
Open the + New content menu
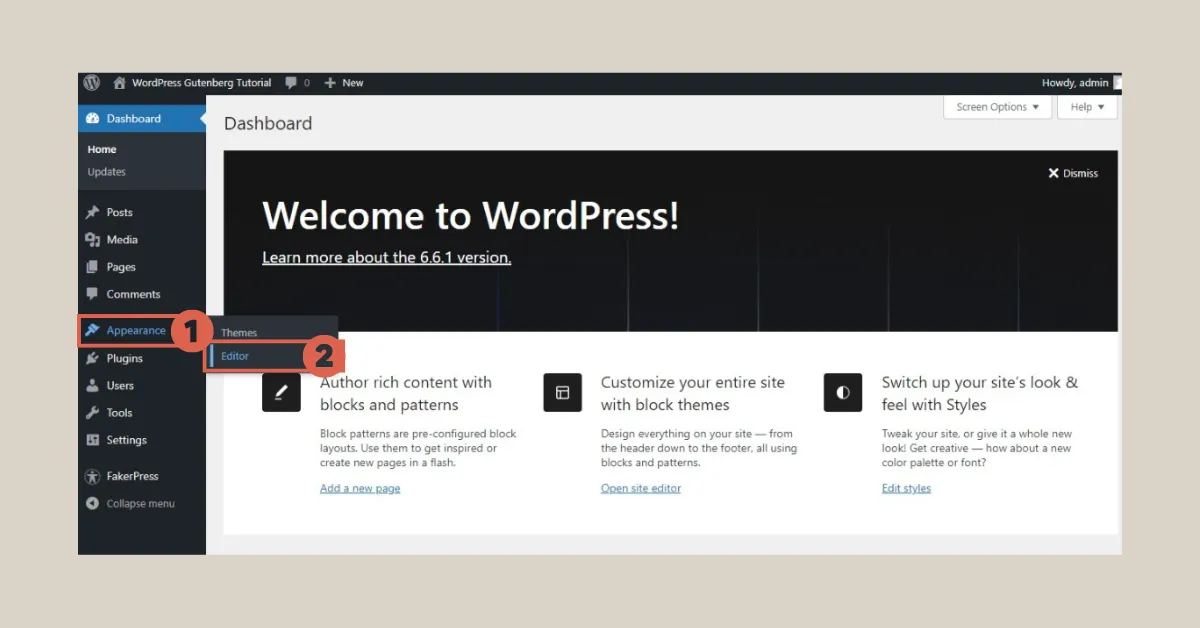[x=344, y=83]
